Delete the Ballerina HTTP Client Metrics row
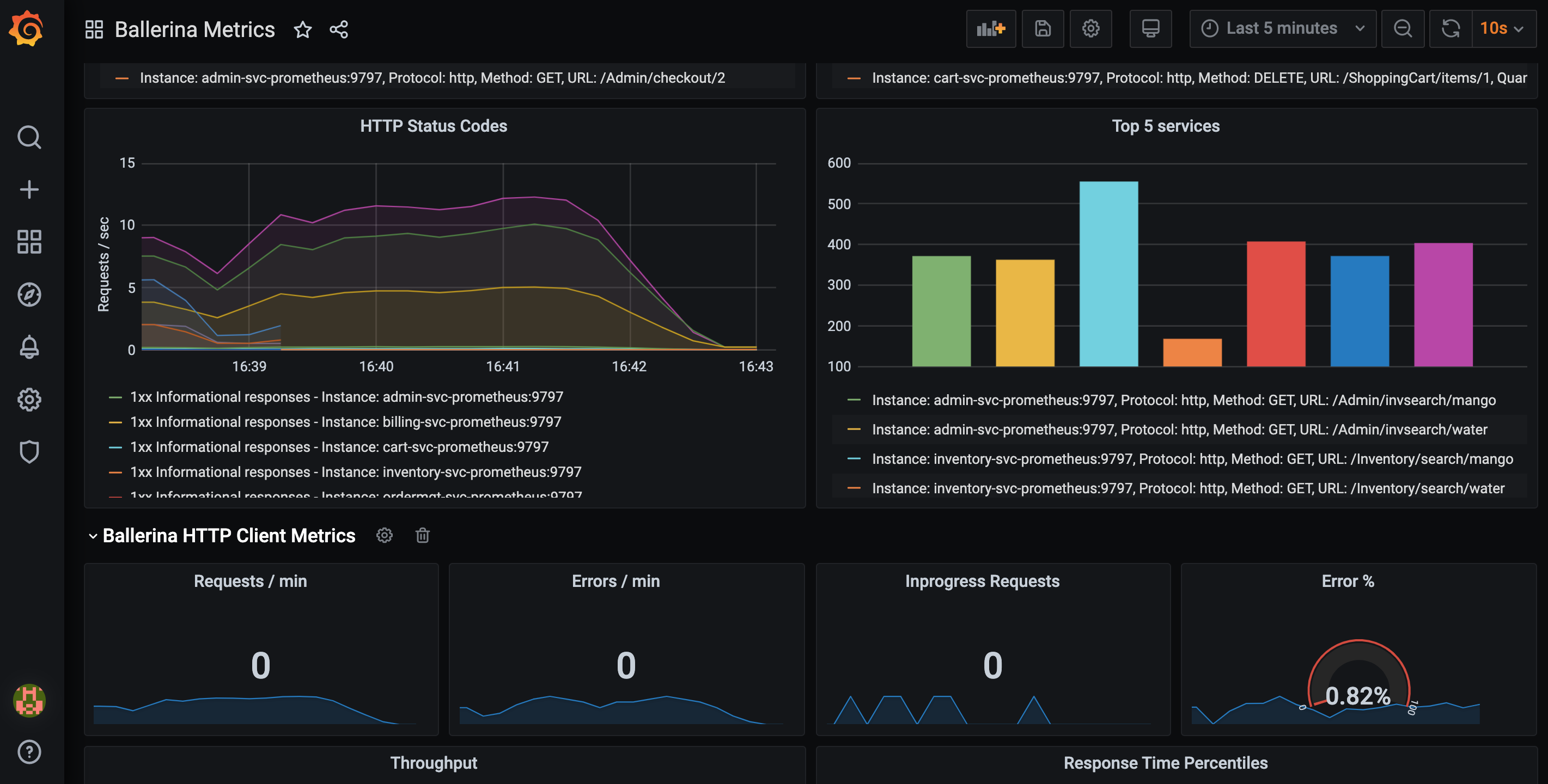 pos(423,535)
